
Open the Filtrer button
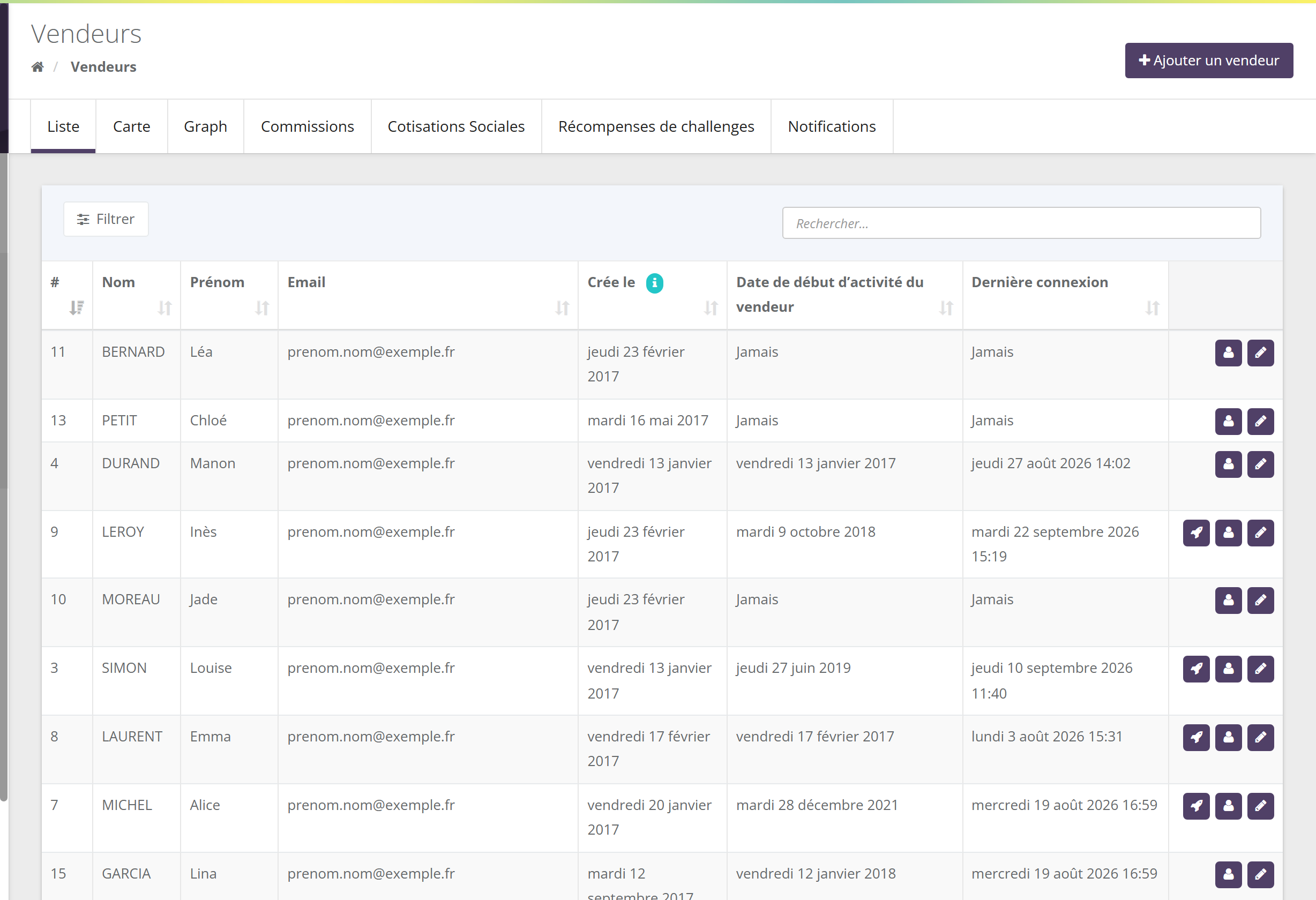(x=106, y=219)
